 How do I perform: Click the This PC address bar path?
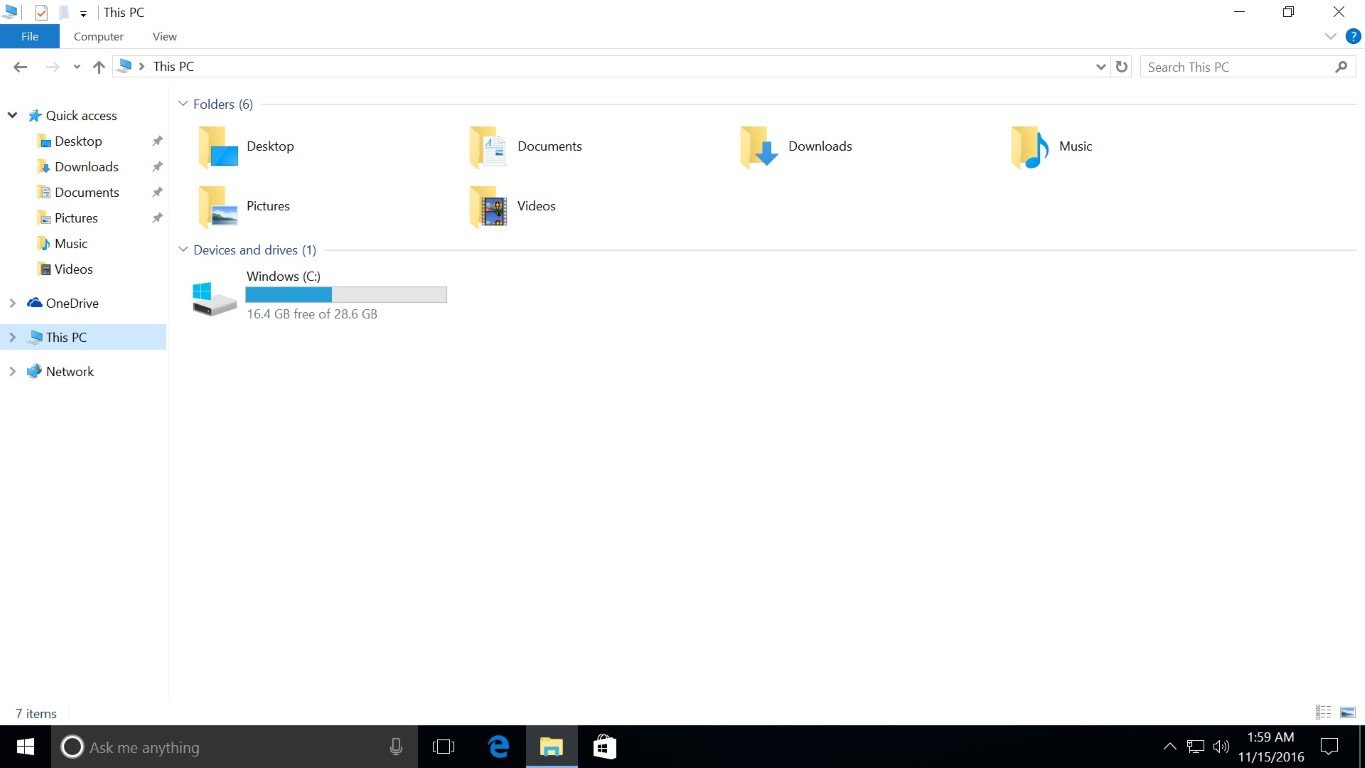[173, 67]
